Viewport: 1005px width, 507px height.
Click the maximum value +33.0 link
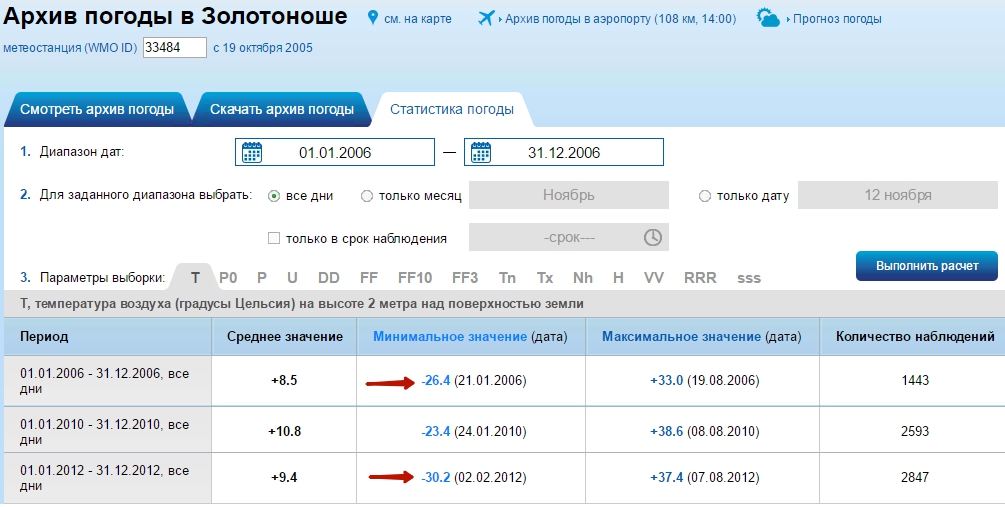tap(667, 381)
